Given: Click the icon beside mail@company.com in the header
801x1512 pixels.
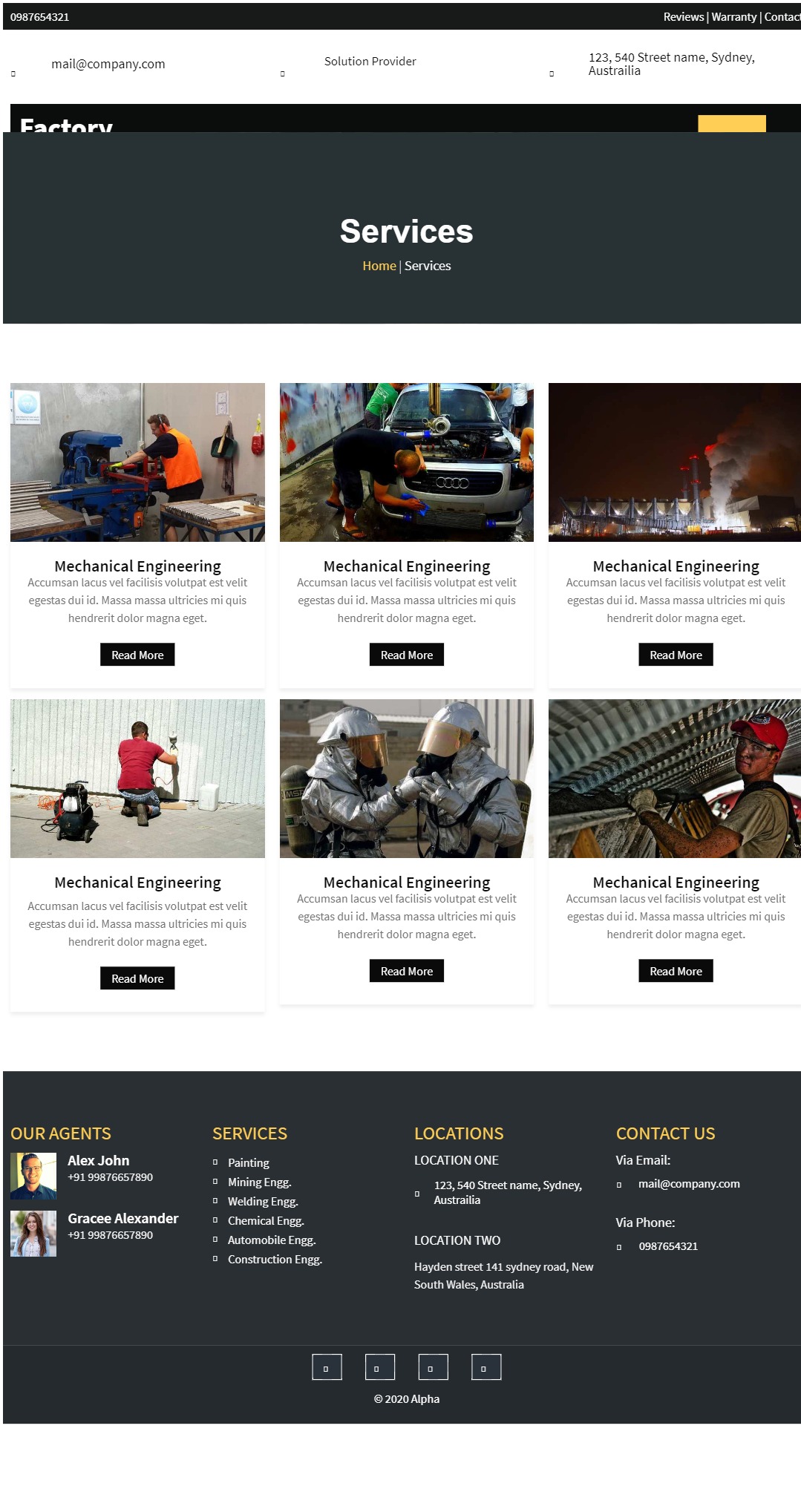Looking at the screenshot, I should (13, 73).
